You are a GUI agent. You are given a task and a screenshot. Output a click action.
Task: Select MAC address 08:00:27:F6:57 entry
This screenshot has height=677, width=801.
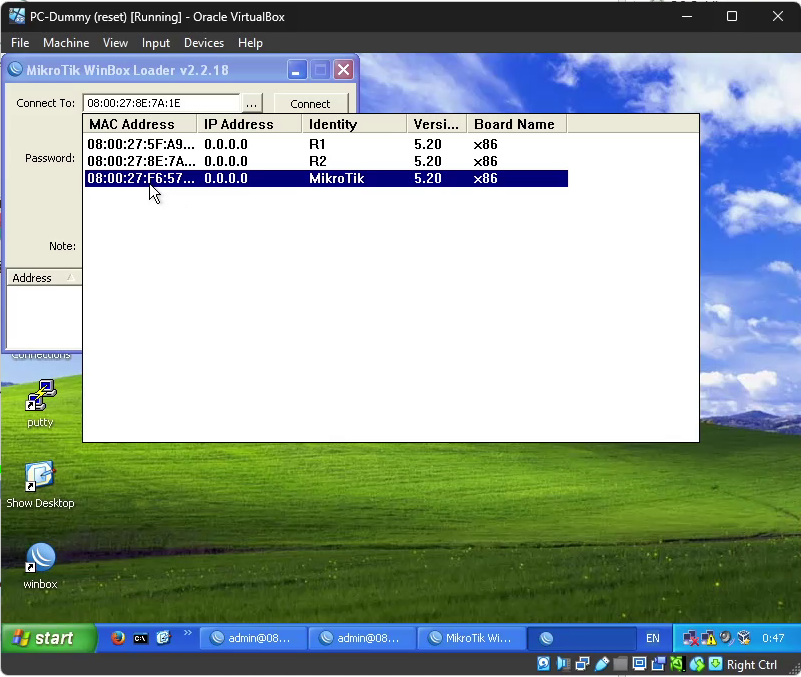pyautogui.click(x=140, y=178)
